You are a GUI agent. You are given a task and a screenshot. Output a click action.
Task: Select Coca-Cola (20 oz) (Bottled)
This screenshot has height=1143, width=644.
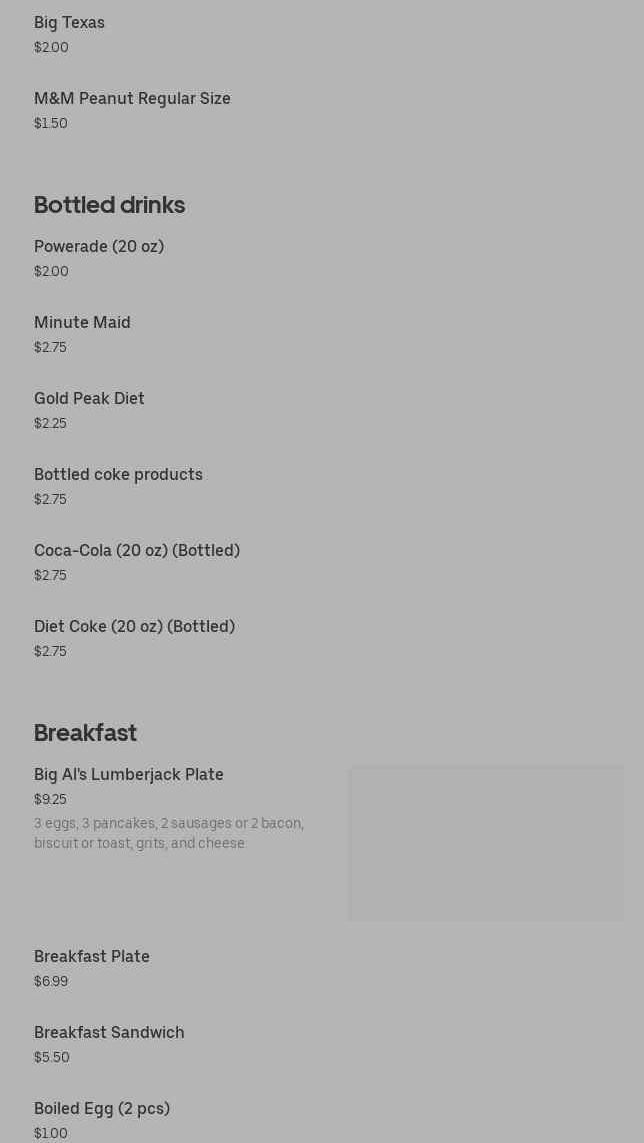point(137,551)
